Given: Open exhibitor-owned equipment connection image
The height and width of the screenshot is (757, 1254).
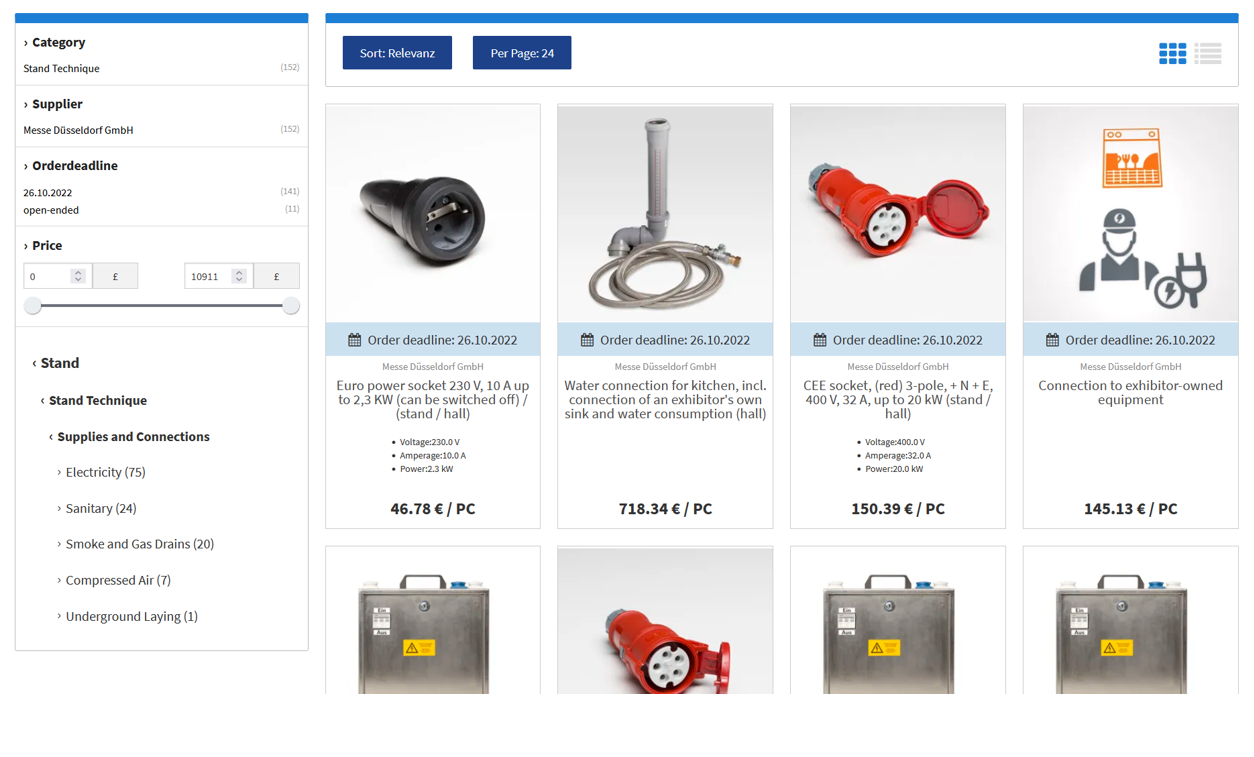Looking at the screenshot, I should point(1130,214).
